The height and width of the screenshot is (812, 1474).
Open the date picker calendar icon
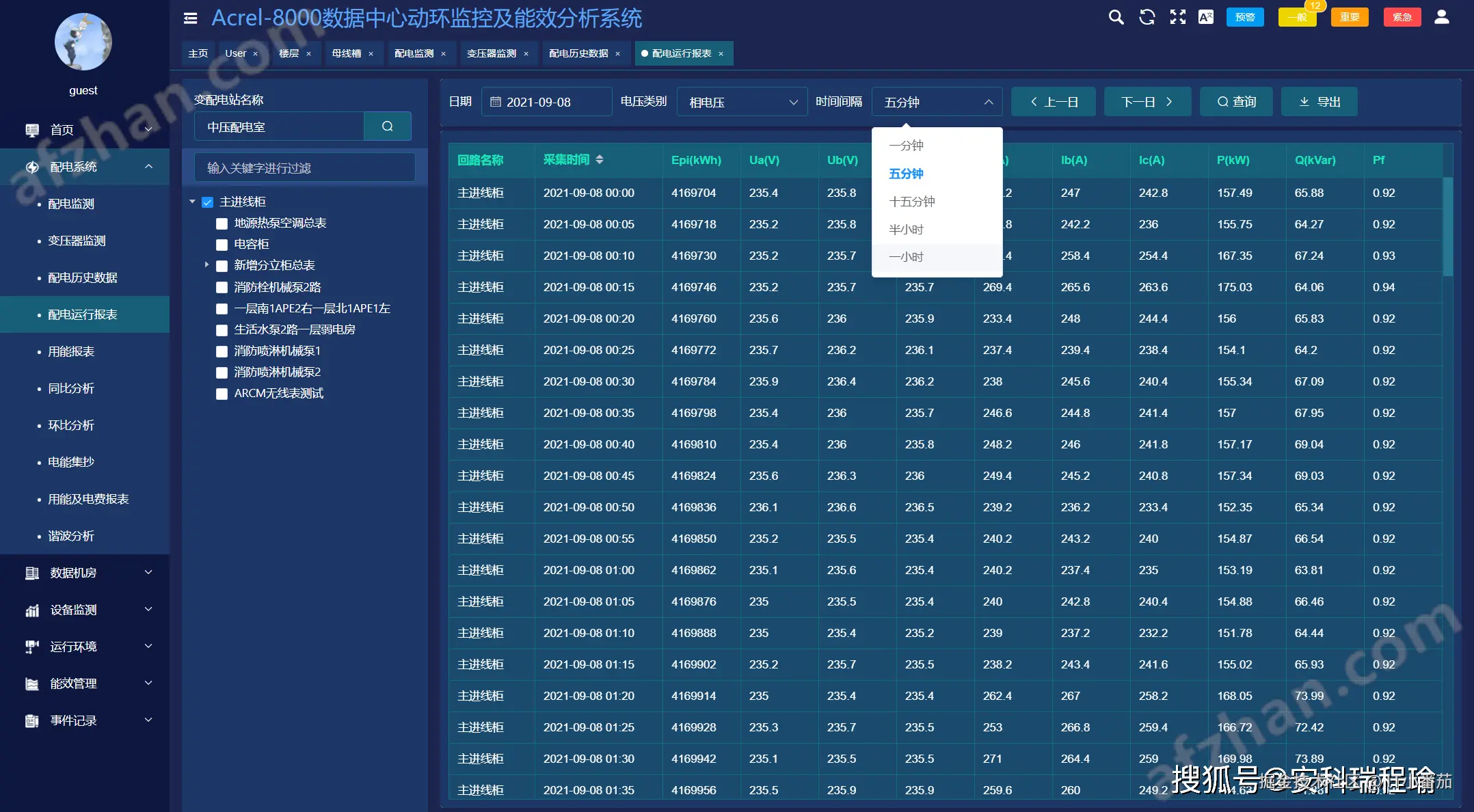[496, 102]
